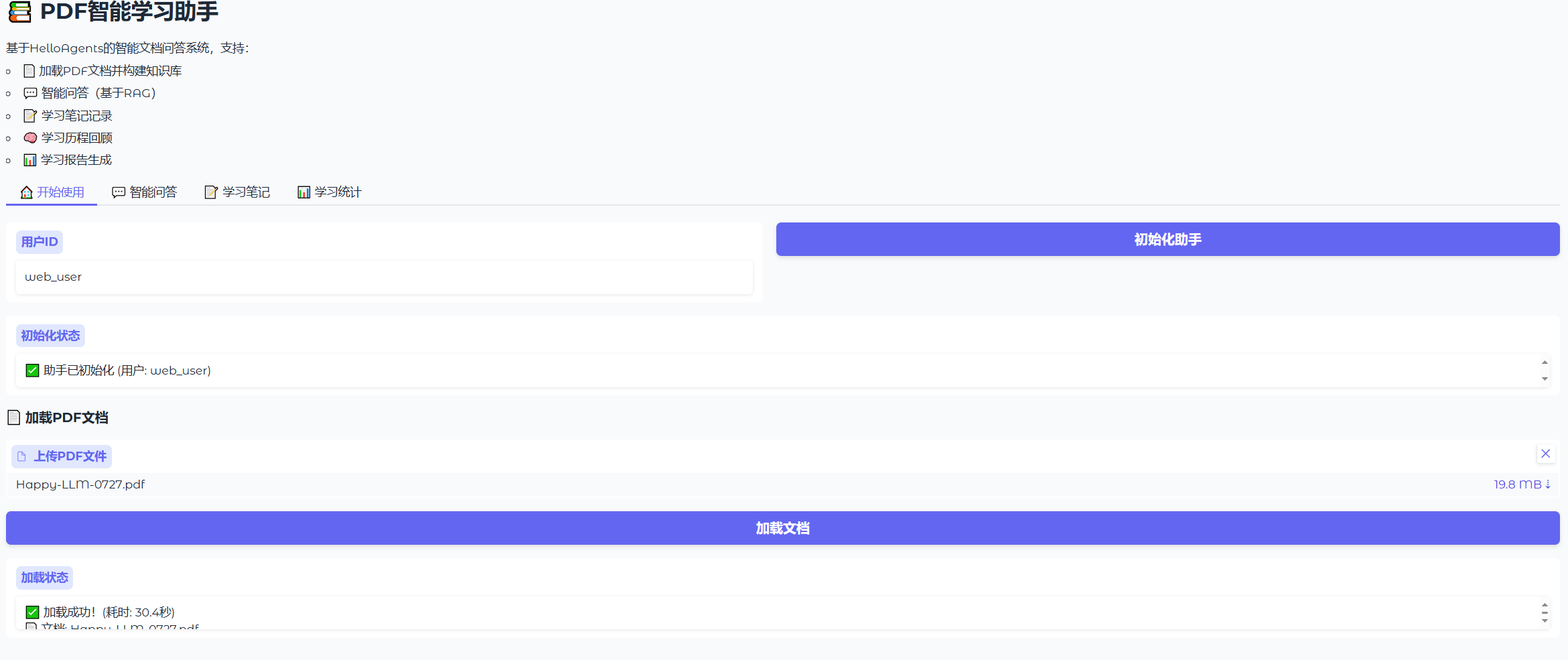The width and height of the screenshot is (1568, 660).
Task: Click the books logo icon beside the title
Action: (19, 11)
